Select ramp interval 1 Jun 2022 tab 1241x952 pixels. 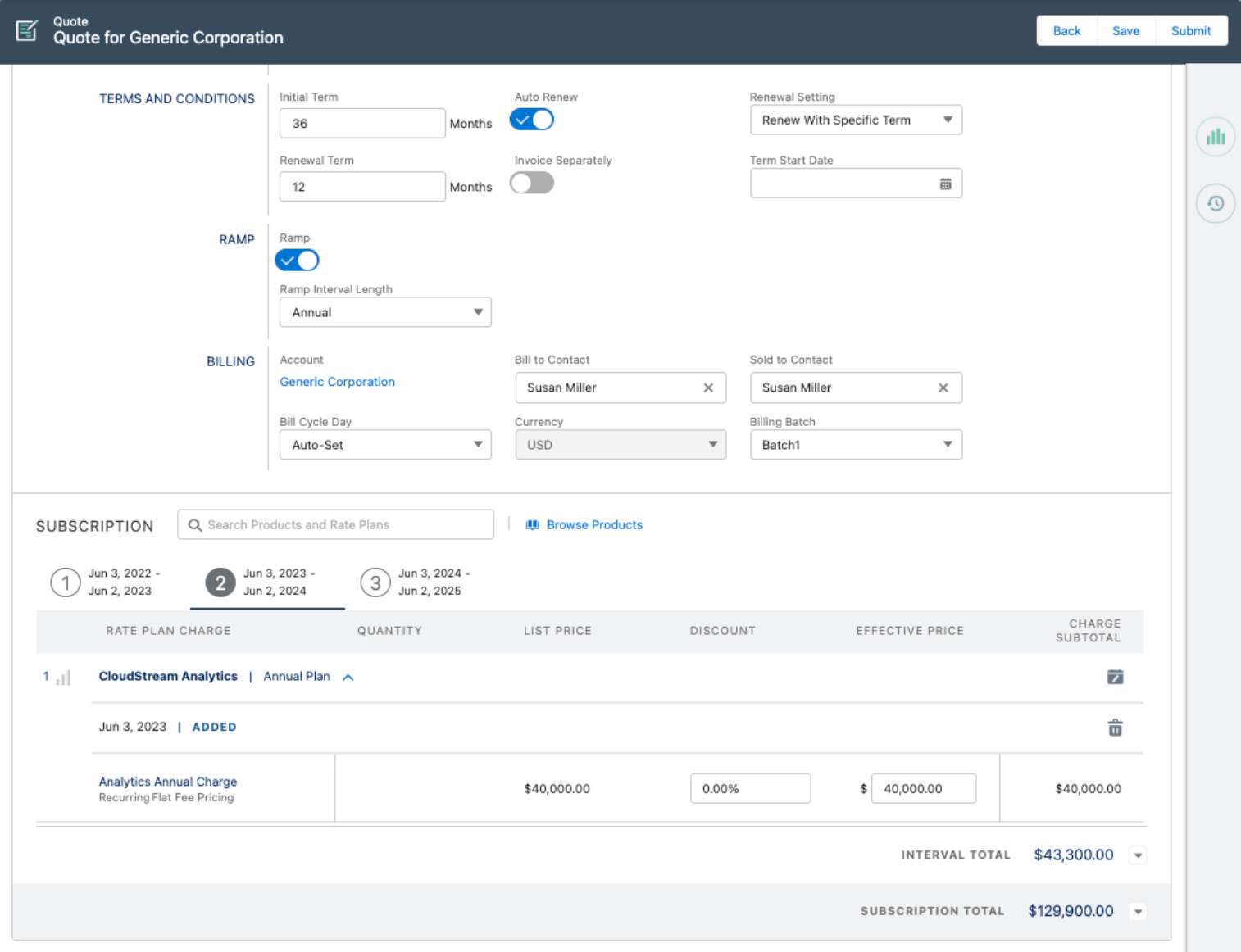coord(111,583)
